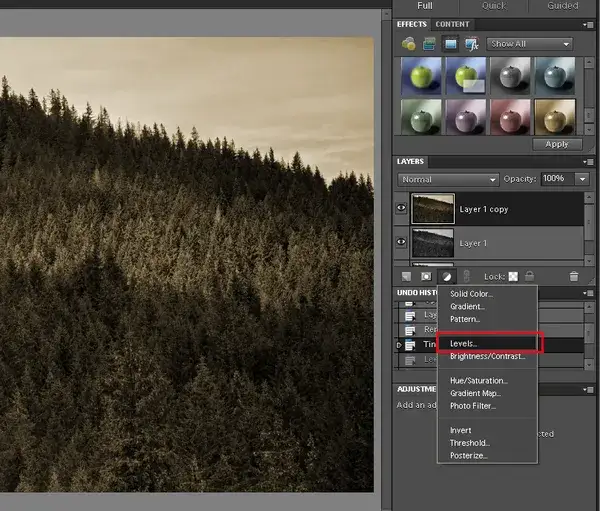
Task: Click the add layer mask icon
Action: 427,275
